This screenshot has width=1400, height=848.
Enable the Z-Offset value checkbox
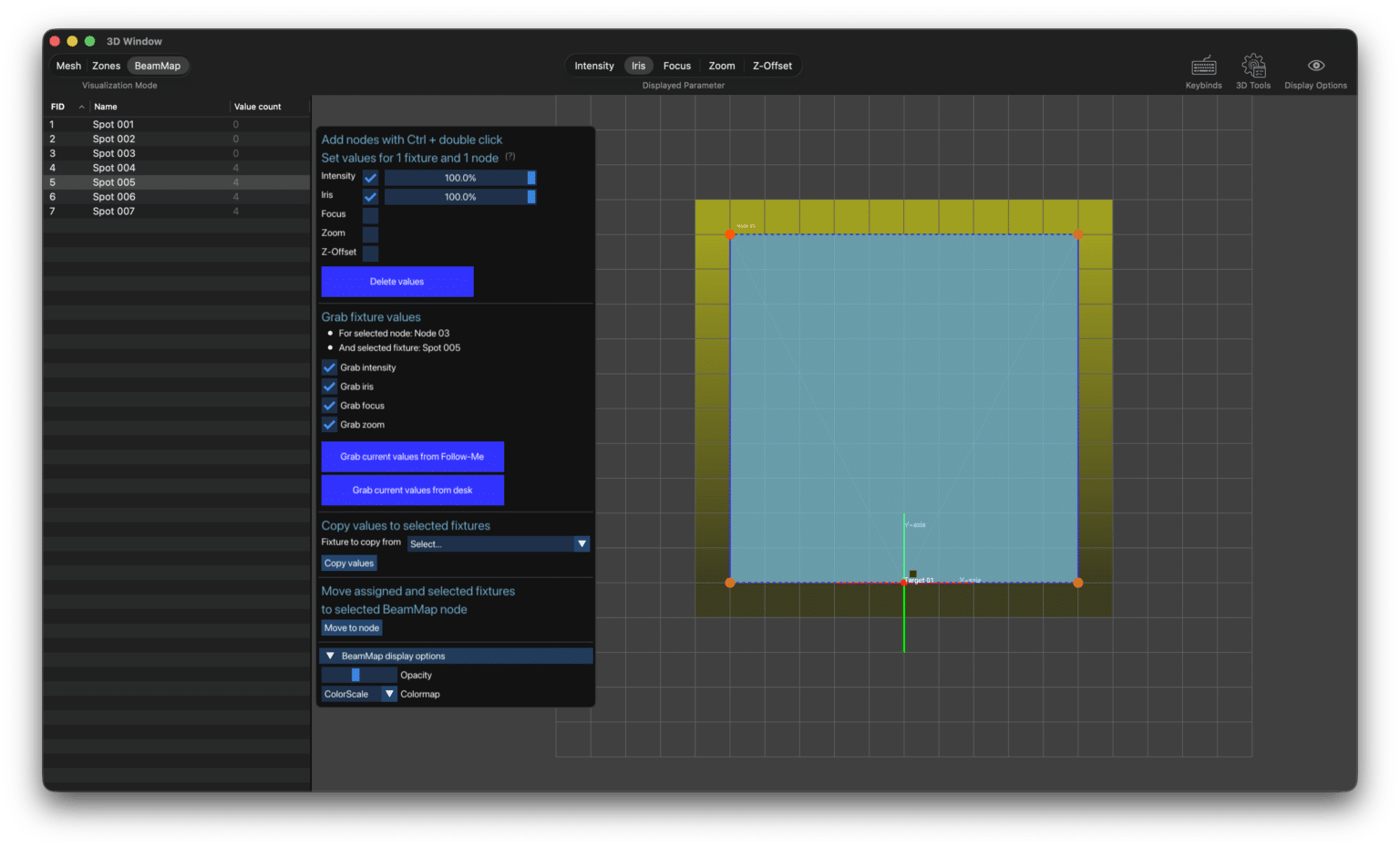(x=370, y=253)
